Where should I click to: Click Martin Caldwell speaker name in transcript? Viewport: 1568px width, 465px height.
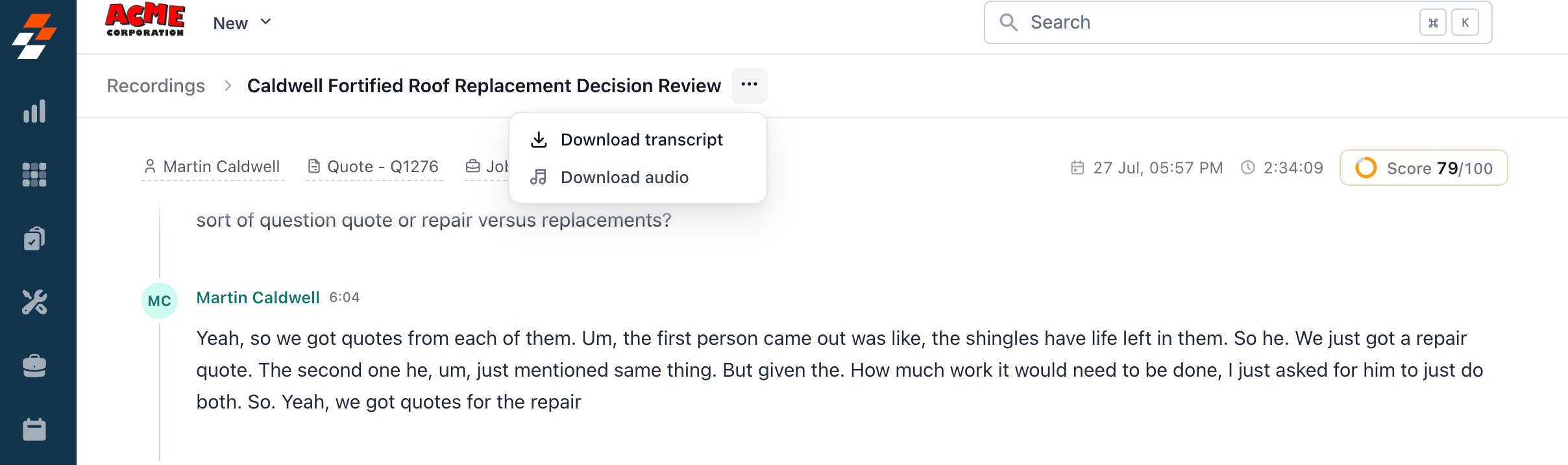(258, 297)
